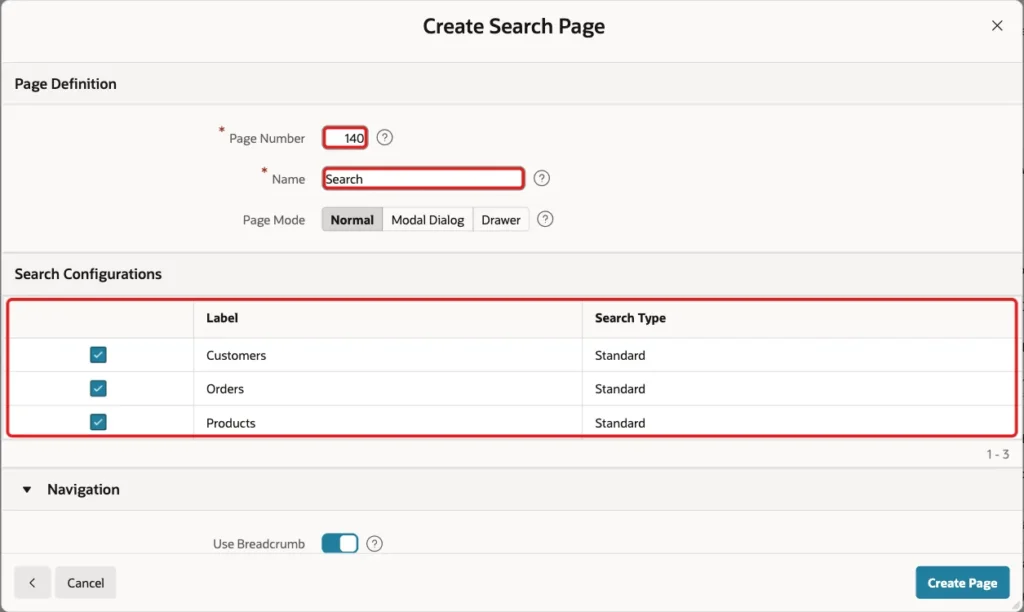This screenshot has width=1024, height=612.
Task: Go back with the previous arrow button
Action: pyautogui.click(x=32, y=583)
